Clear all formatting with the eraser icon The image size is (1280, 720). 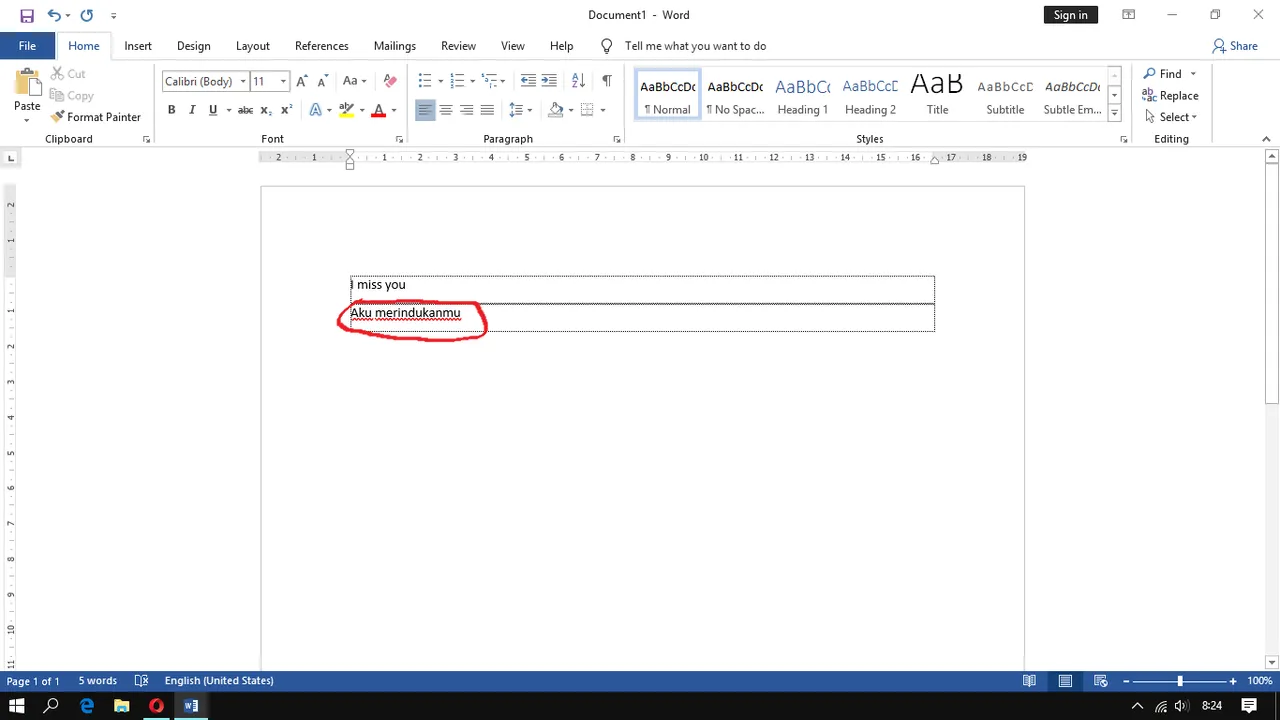[390, 81]
